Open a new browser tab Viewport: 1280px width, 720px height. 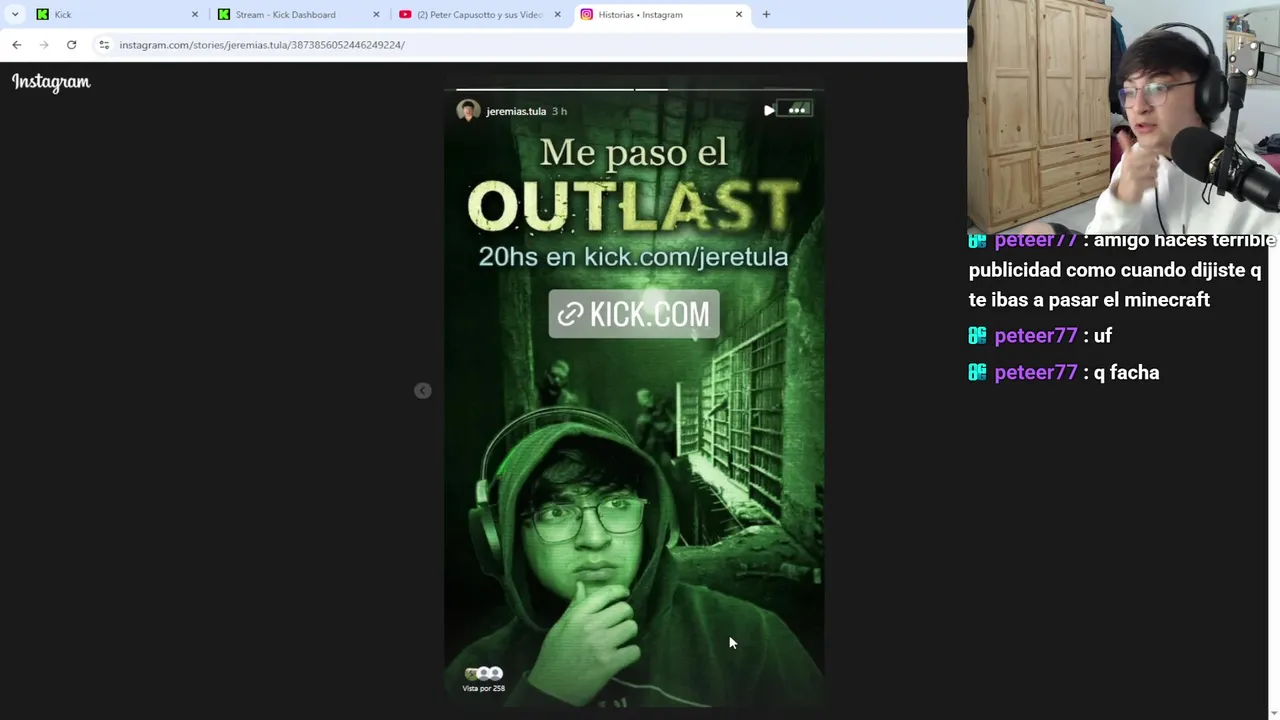pyautogui.click(x=766, y=14)
